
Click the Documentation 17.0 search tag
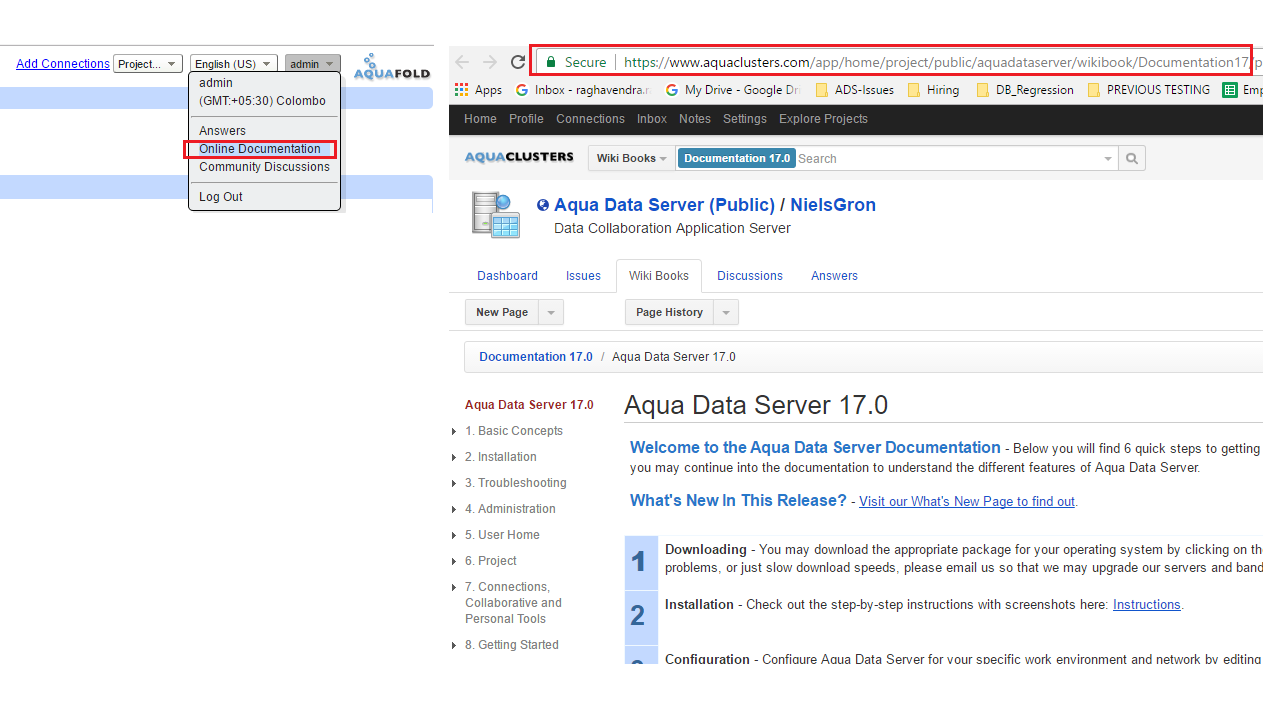tap(737, 158)
